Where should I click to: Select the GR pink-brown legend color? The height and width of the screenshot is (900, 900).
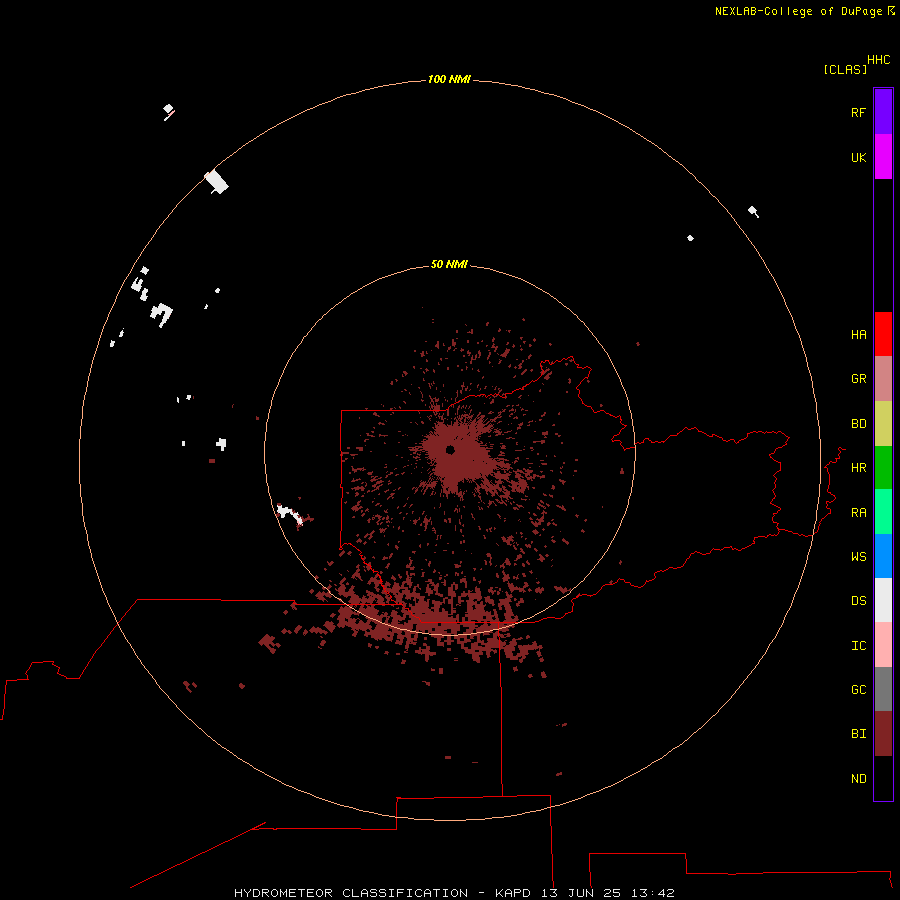(883, 379)
